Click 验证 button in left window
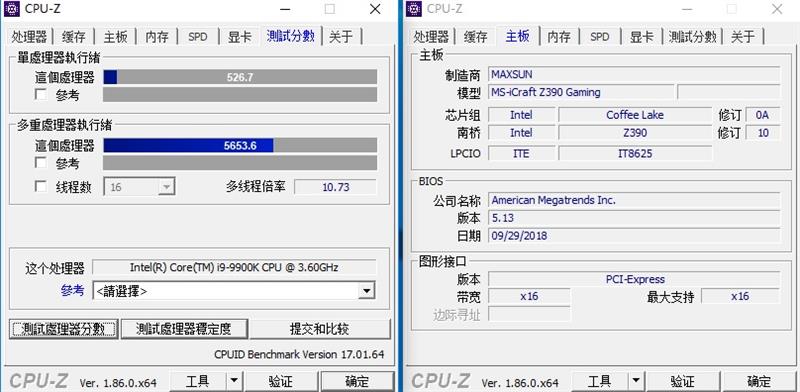The height and width of the screenshot is (392, 800). coord(281,381)
